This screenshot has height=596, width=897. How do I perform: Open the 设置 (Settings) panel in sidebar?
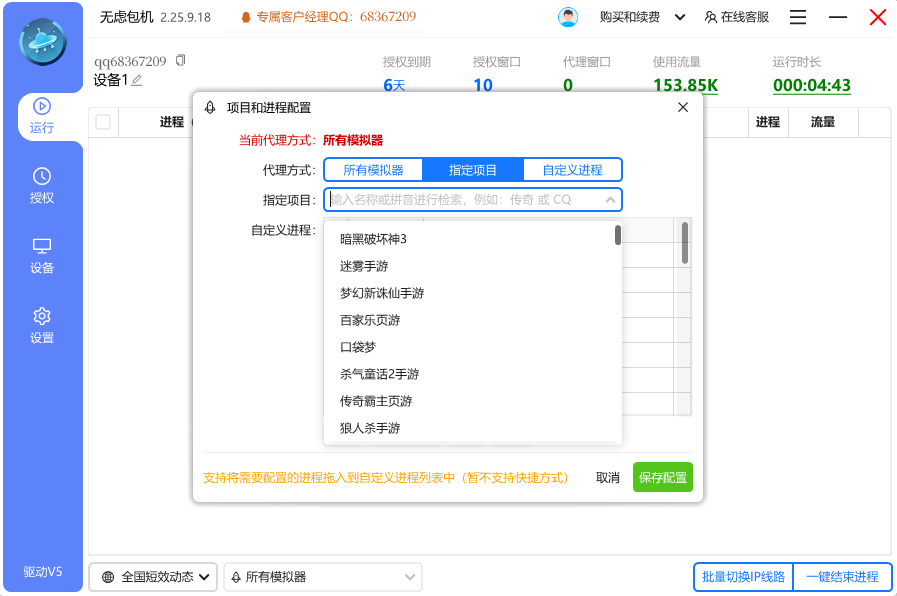point(41,328)
